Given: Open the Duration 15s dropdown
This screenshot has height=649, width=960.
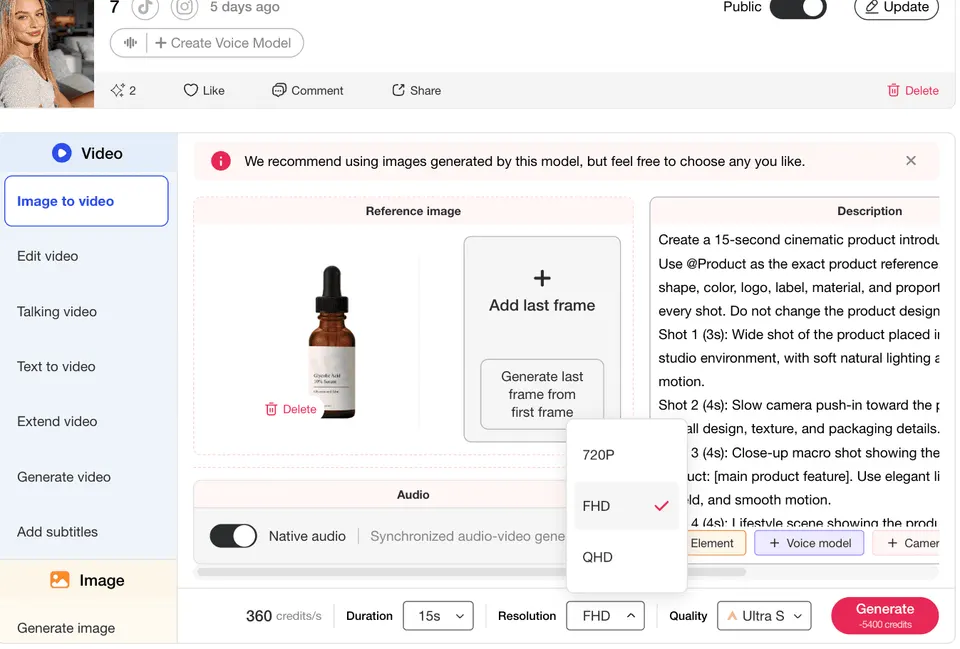Looking at the screenshot, I should [x=438, y=616].
